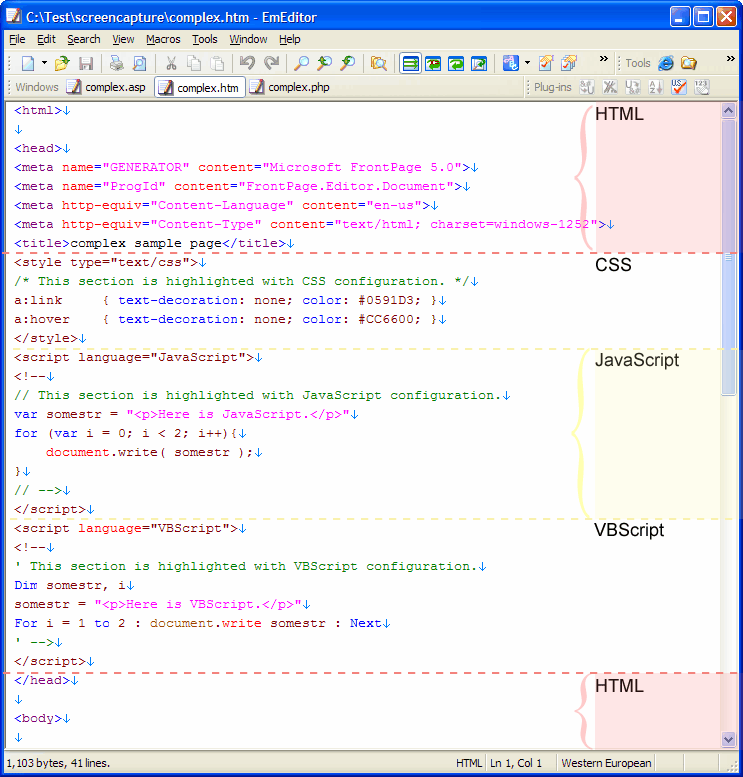The image size is (743, 777).
Task: Launch Internet Explorer from Tools bar
Action: pyautogui.click(x=666, y=63)
